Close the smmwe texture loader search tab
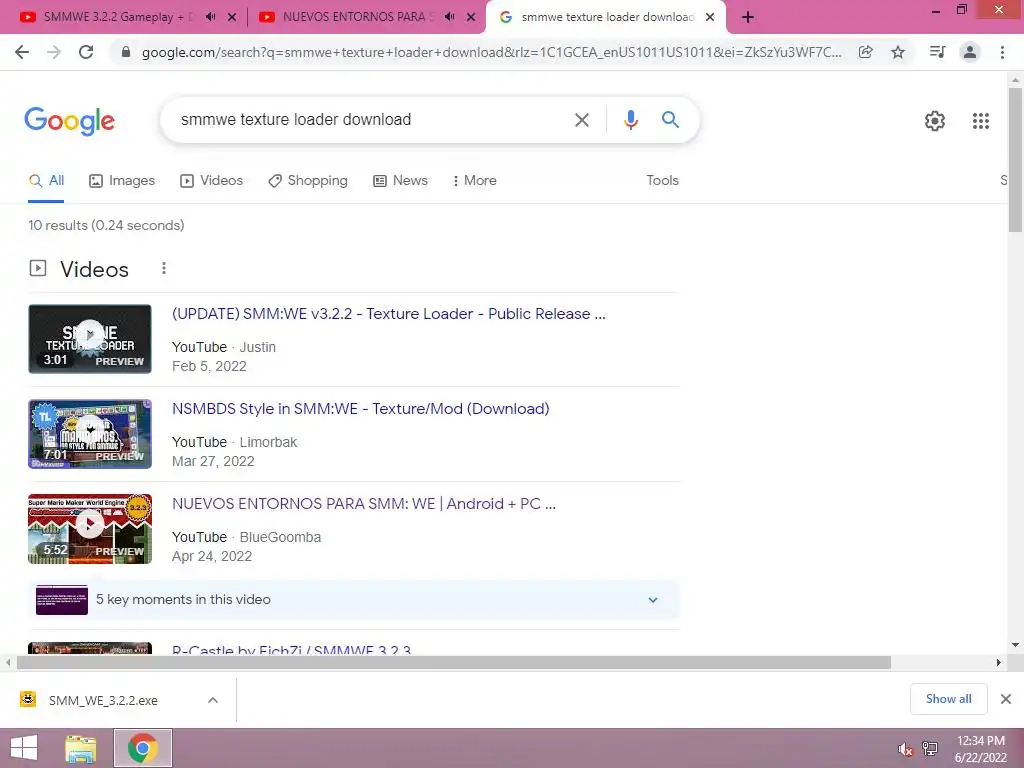1024x768 pixels. click(710, 17)
